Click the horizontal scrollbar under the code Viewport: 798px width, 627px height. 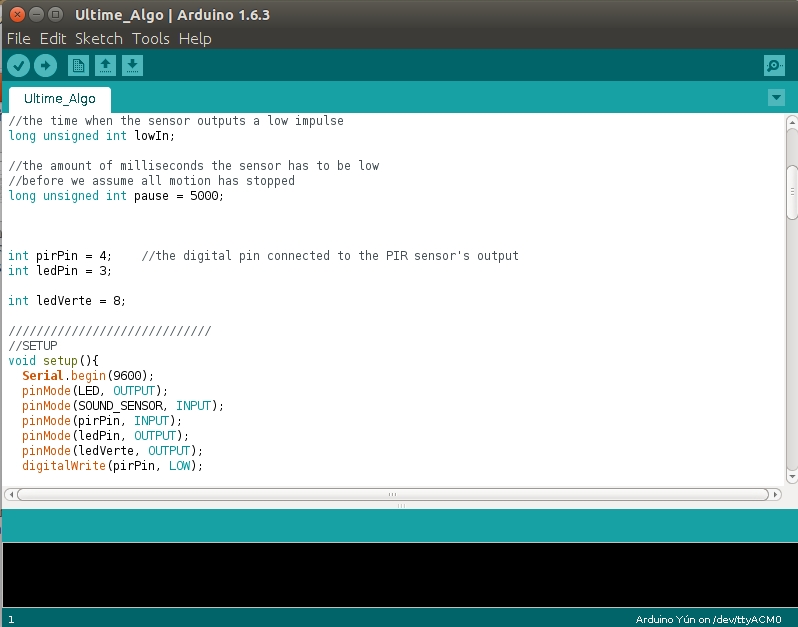[x=390, y=494]
